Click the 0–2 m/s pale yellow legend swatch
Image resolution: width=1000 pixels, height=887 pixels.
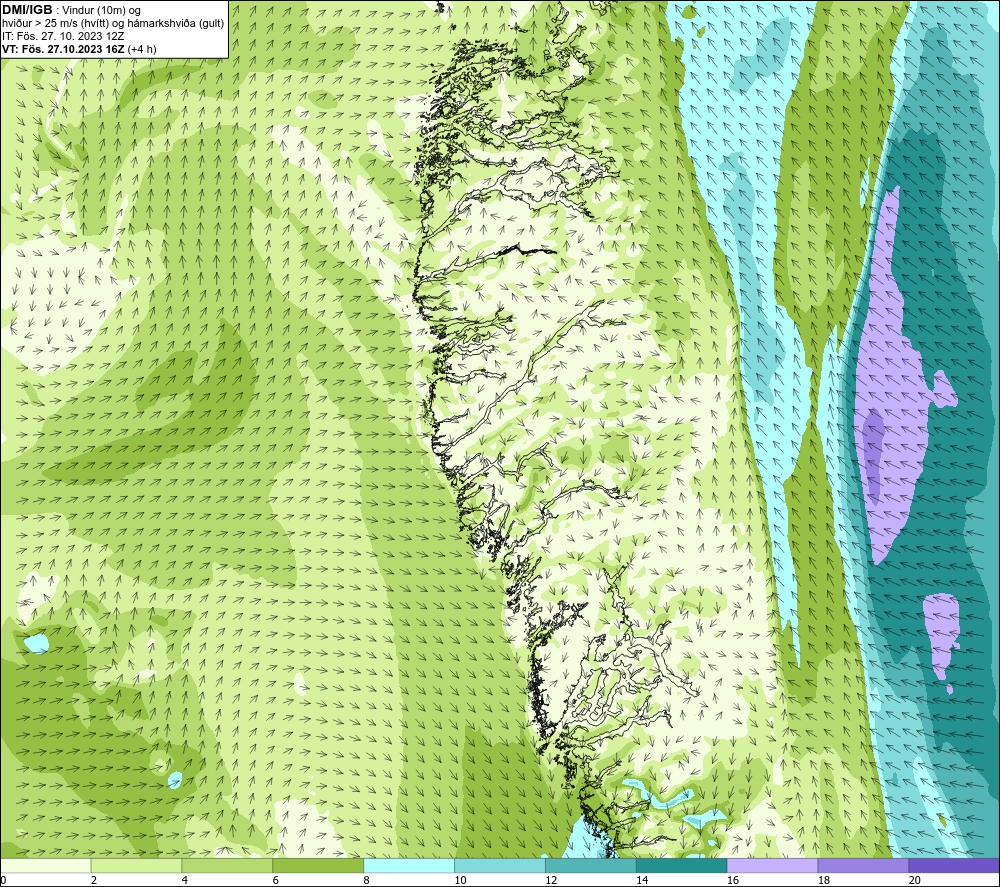pyautogui.click(x=46, y=865)
